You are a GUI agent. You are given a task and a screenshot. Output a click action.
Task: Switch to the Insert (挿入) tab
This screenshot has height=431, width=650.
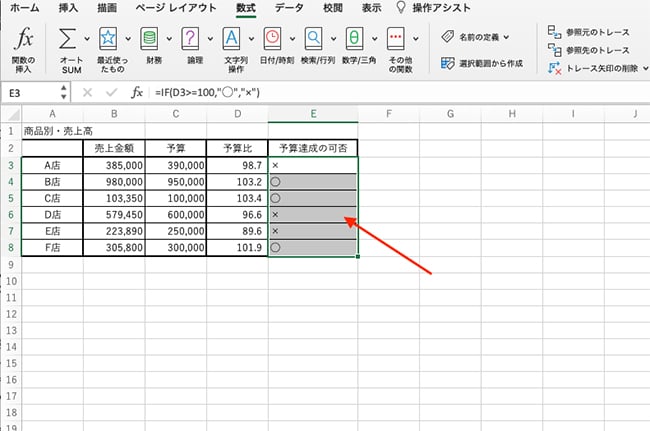point(68,8)
